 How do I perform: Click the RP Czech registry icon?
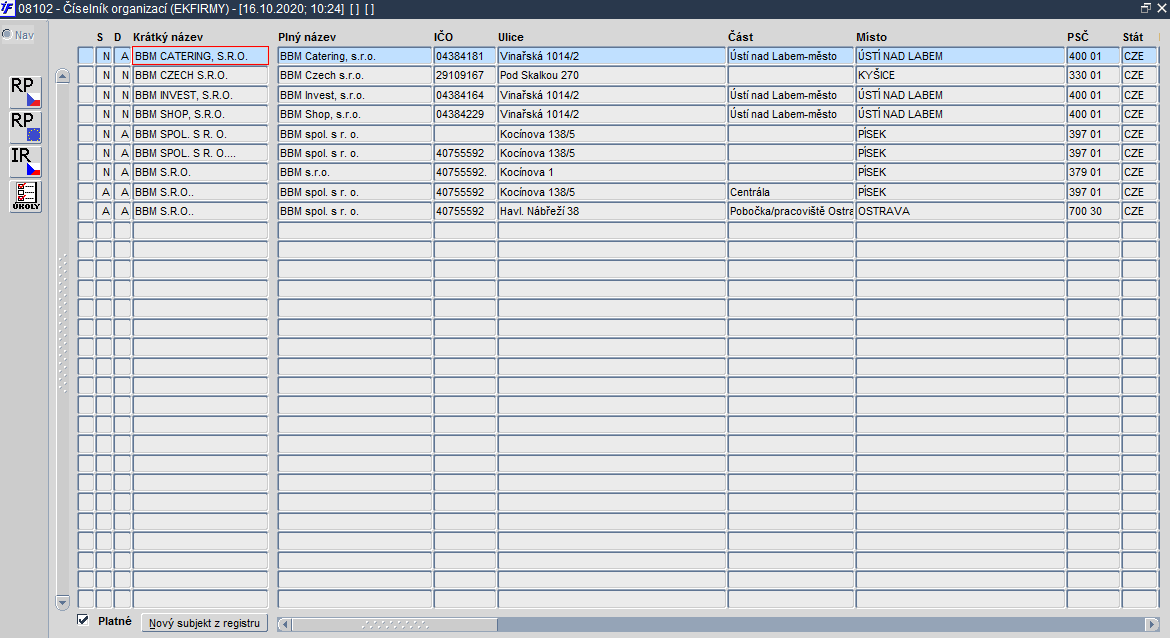pyautogui.click(x=25, y=92)
